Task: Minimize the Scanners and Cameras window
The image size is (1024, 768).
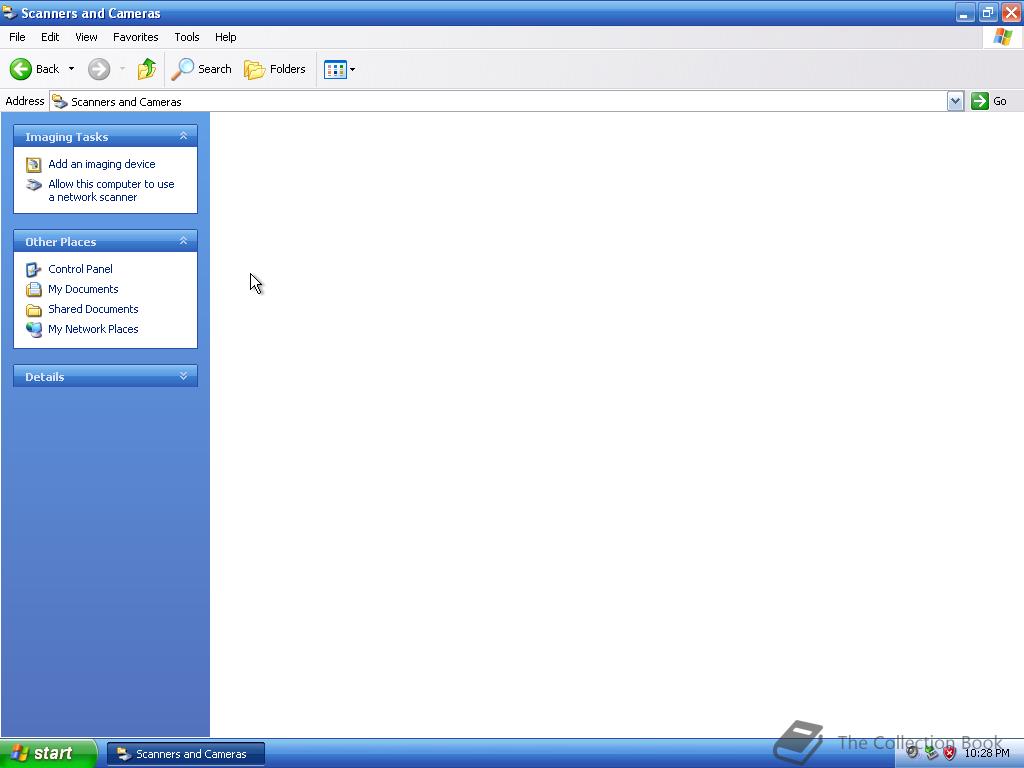Action: tap(965, 12)
